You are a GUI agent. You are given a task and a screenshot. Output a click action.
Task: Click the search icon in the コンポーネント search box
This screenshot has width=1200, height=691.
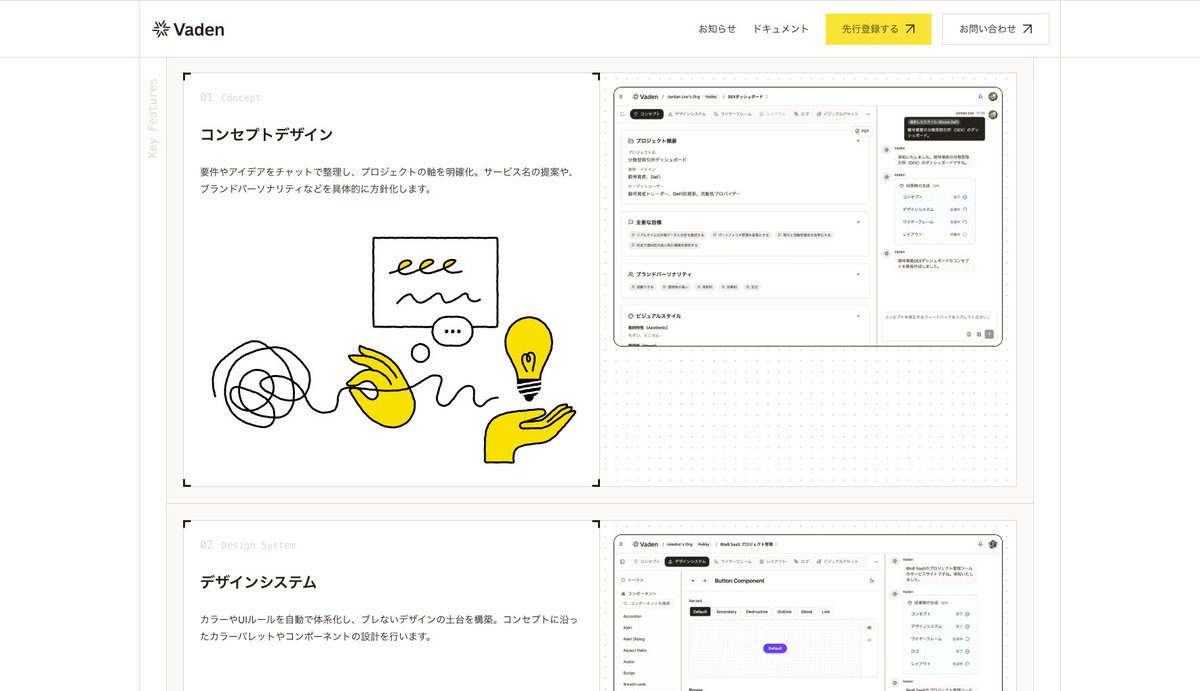(x=624, y=604)
